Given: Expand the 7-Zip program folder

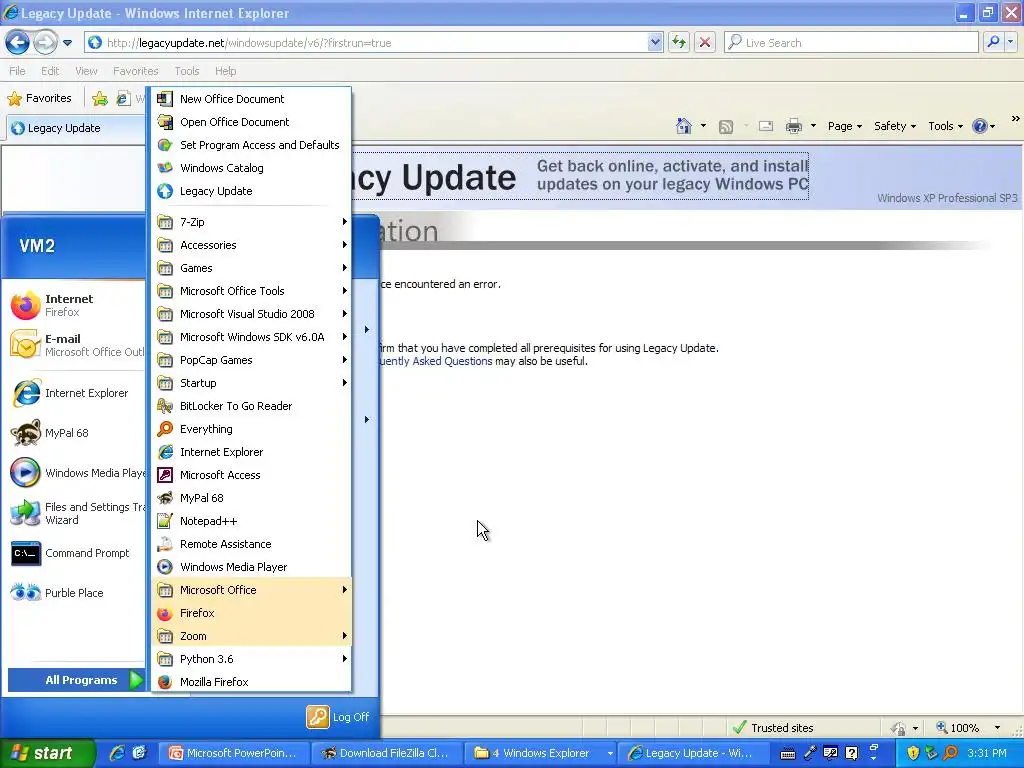Looking at the screenshot, I should tap(251, 222).
